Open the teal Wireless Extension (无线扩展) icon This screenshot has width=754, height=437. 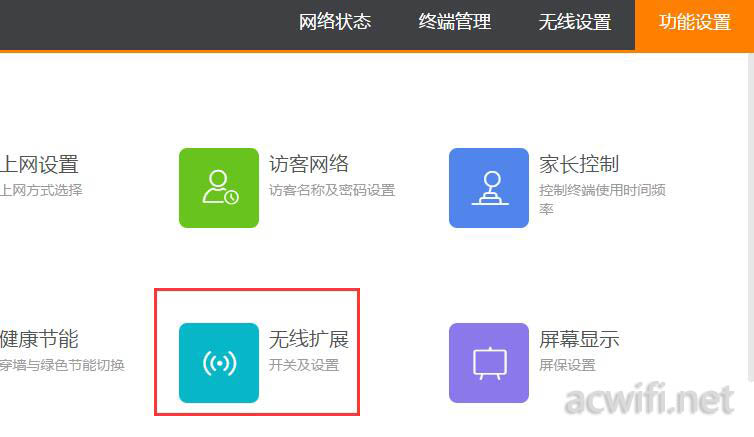pyautogui.click(x=219, y=363)
